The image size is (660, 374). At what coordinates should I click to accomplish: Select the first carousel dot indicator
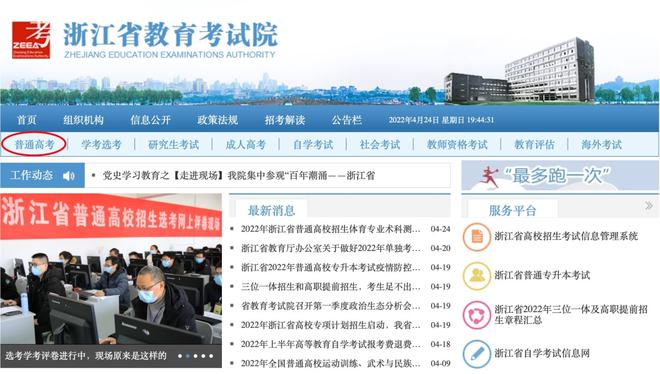pyautogui.click(x=180, y=356)
